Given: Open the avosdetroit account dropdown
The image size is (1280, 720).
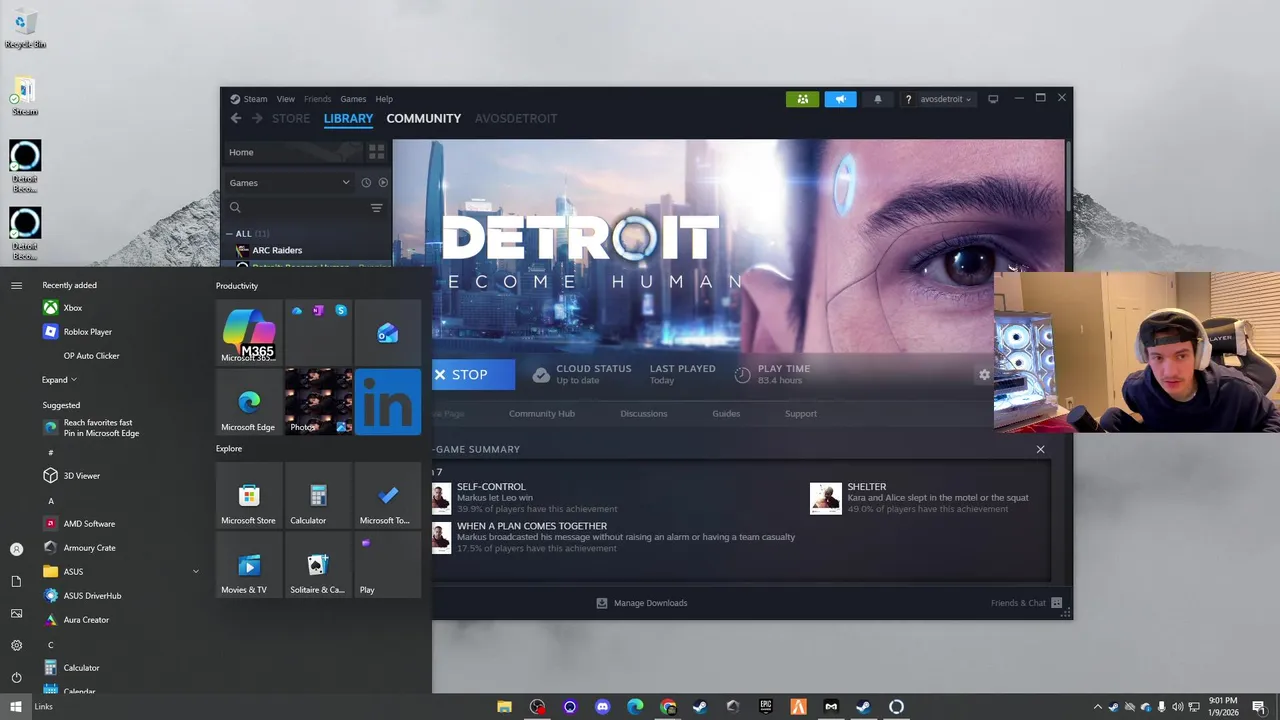Looking at the screenshot, I should 945,99.
